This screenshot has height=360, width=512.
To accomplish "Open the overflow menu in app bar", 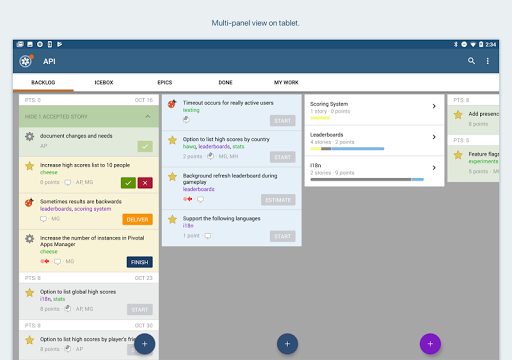I will tap(487, 61).
